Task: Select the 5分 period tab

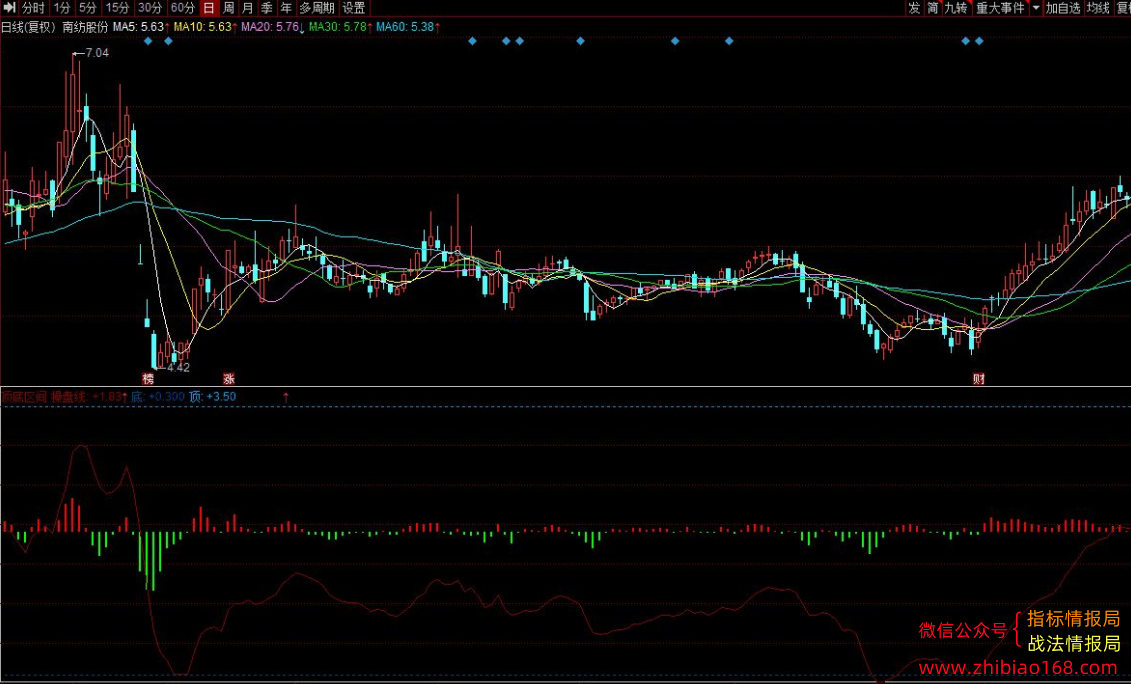Action: [87, 8]
